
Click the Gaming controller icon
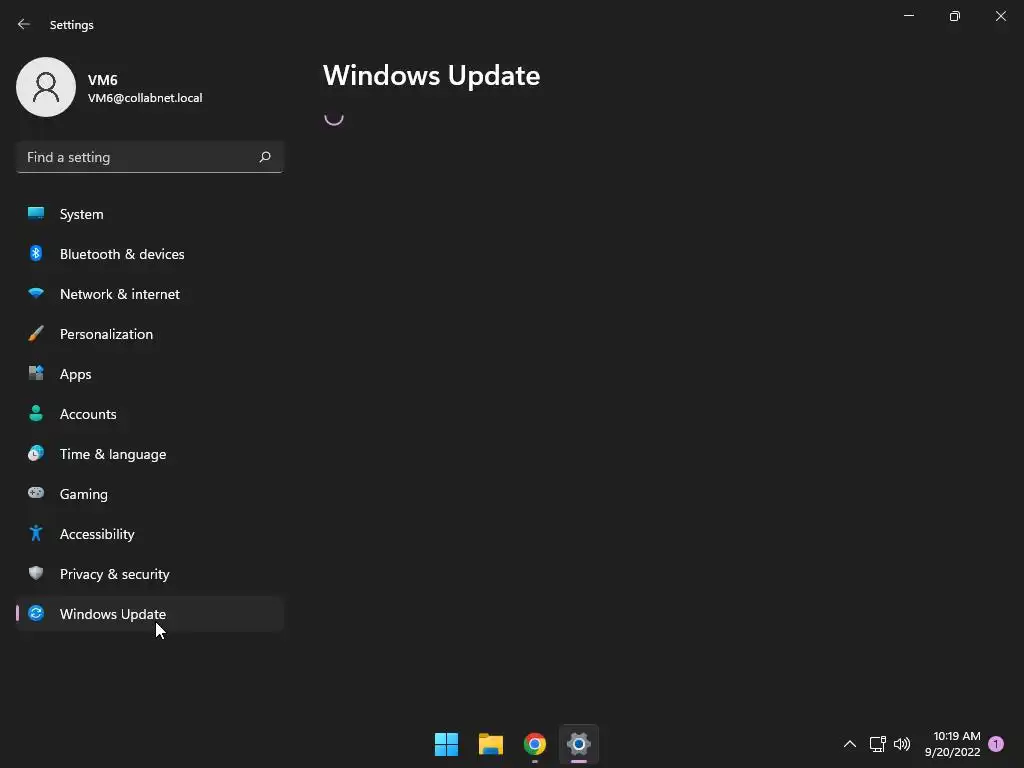[36, 492]
